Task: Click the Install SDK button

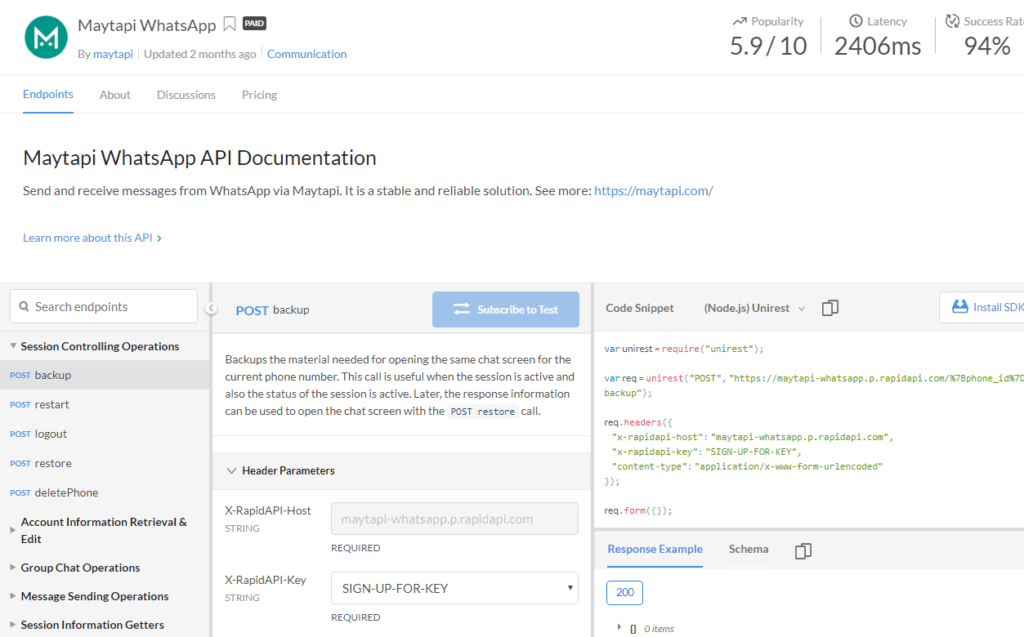Action: point(983,307)
